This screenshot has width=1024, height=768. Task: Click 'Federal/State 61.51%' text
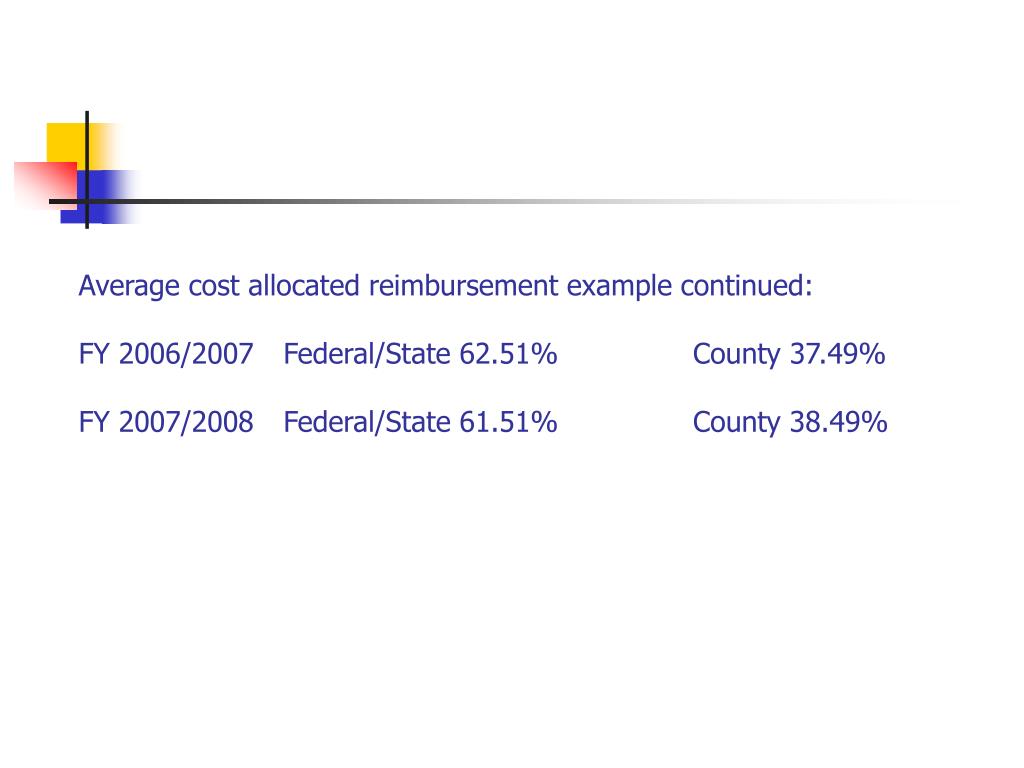tap(420, 422)
